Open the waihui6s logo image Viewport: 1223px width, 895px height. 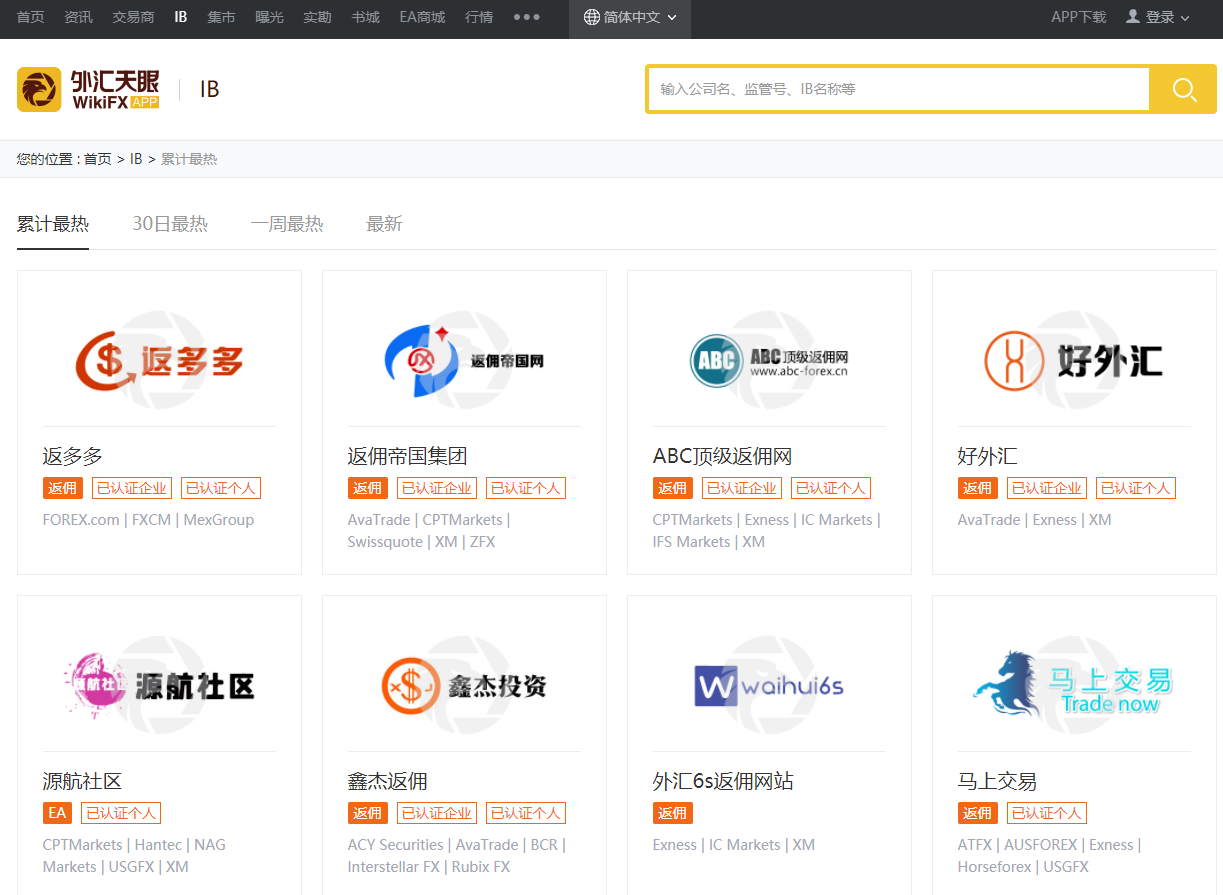[769, 686]
